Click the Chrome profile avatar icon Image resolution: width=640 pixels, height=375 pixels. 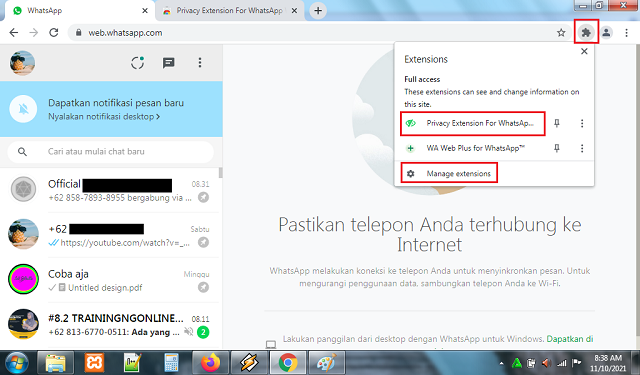click(x=606, y=32)
